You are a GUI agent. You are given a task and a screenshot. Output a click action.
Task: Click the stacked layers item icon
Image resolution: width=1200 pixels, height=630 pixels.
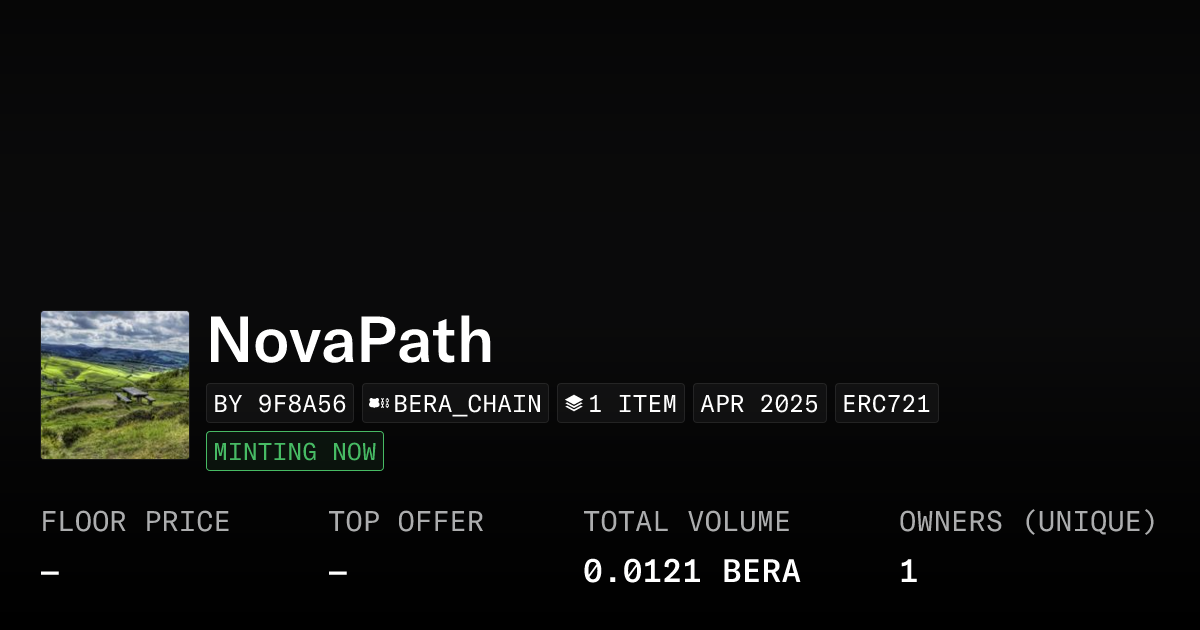coord(574,404)
